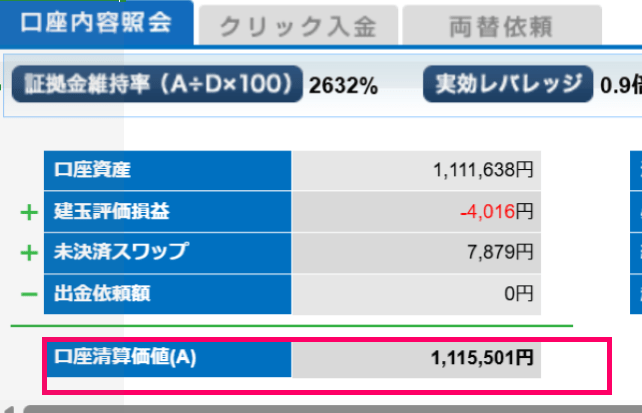This screenshot has width=642, height=413.
Task: Click the bold 1,115,501円 liquidation value
Action: point(483,357)
